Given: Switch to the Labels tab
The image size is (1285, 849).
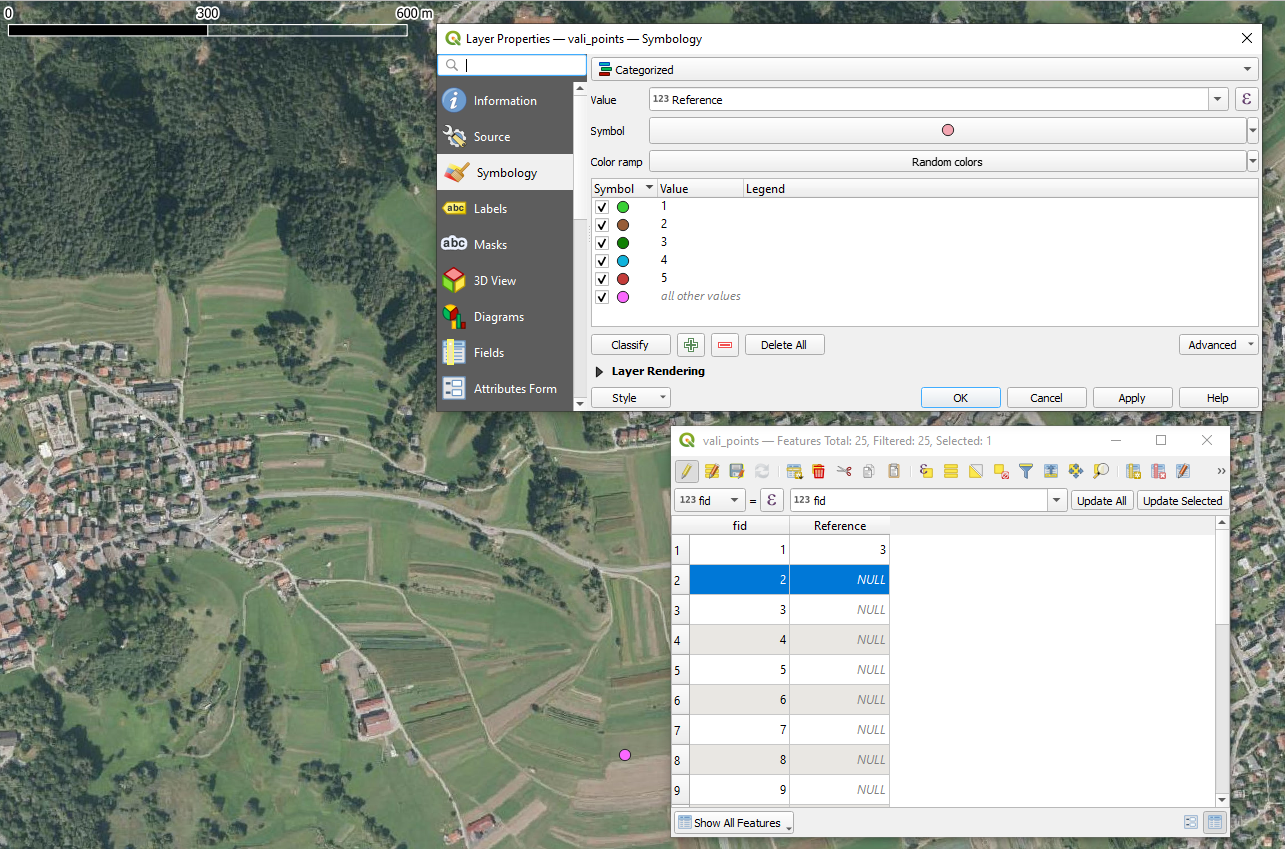Looking at the screenshot, I should 490,209.
